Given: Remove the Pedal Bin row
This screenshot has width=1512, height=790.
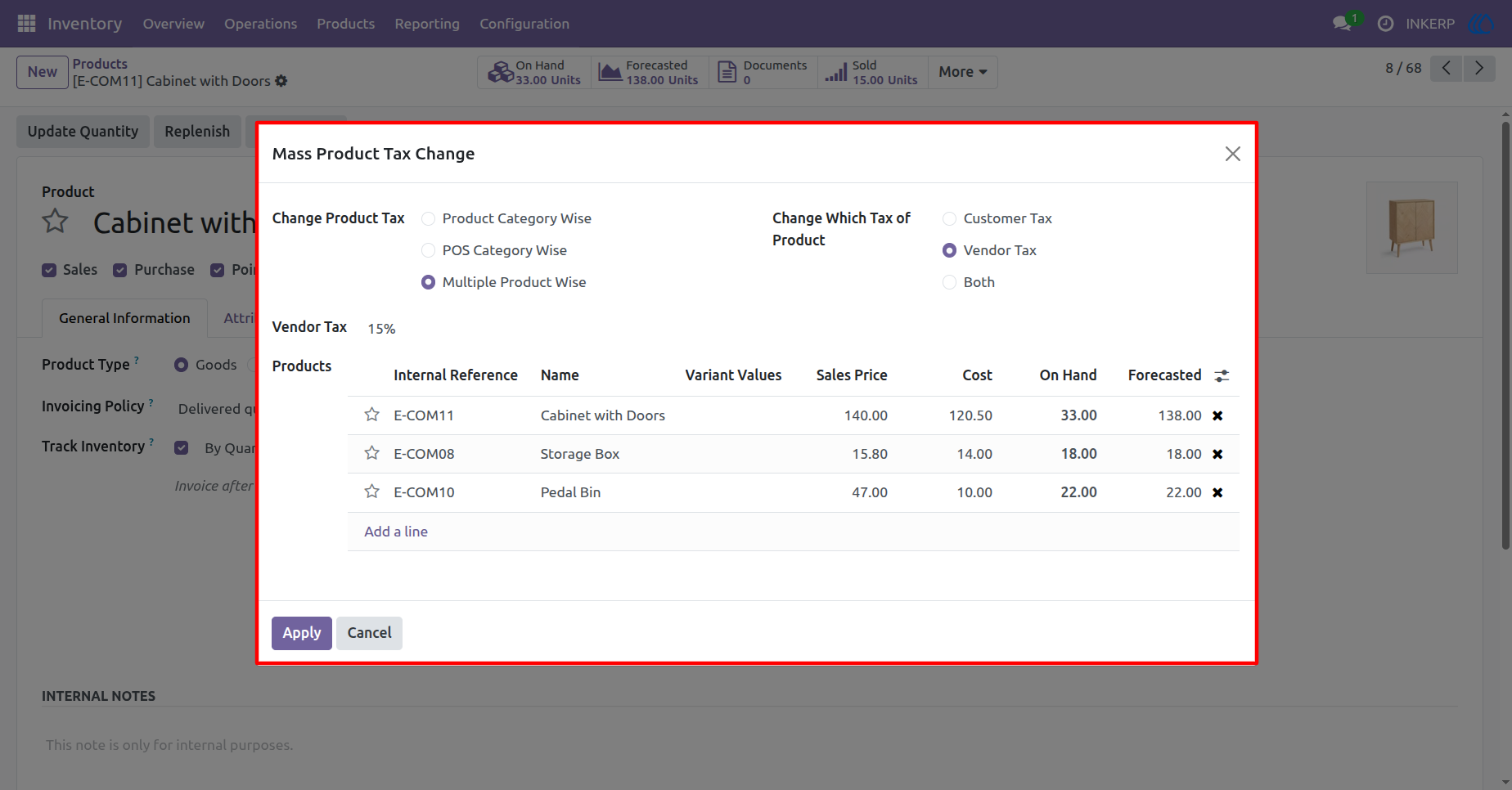Looking at the screenshot, I should point(1217,492).
